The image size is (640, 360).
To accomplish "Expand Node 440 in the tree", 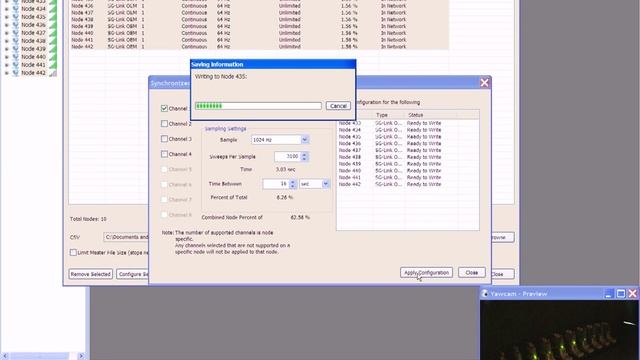I will coord(6,57).
